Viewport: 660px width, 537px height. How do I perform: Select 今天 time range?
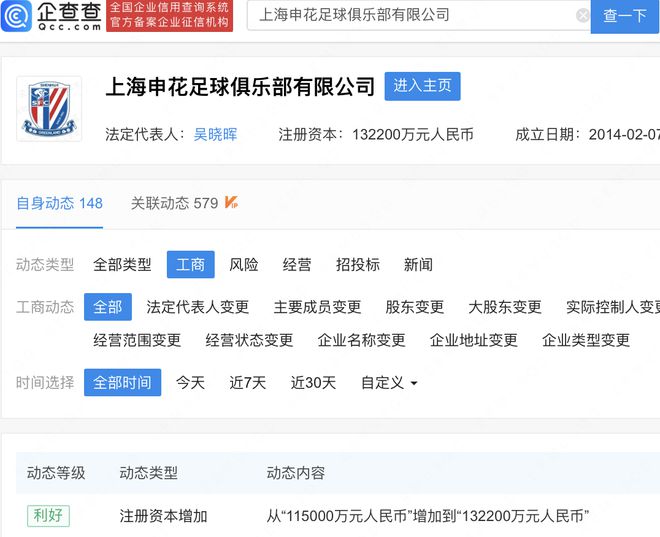[190, 383]
